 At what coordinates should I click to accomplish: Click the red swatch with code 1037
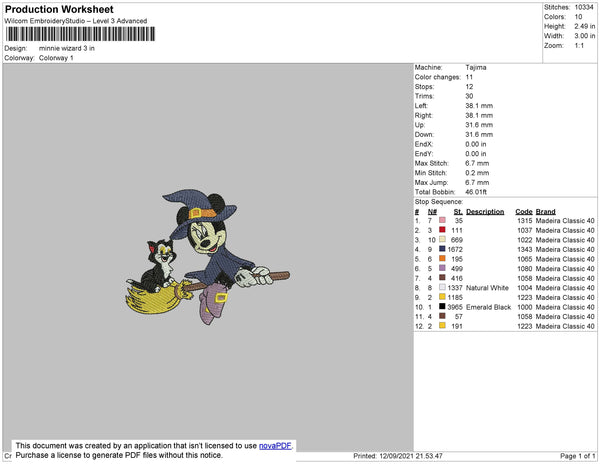pyautogui.click(x=442, y=230)
